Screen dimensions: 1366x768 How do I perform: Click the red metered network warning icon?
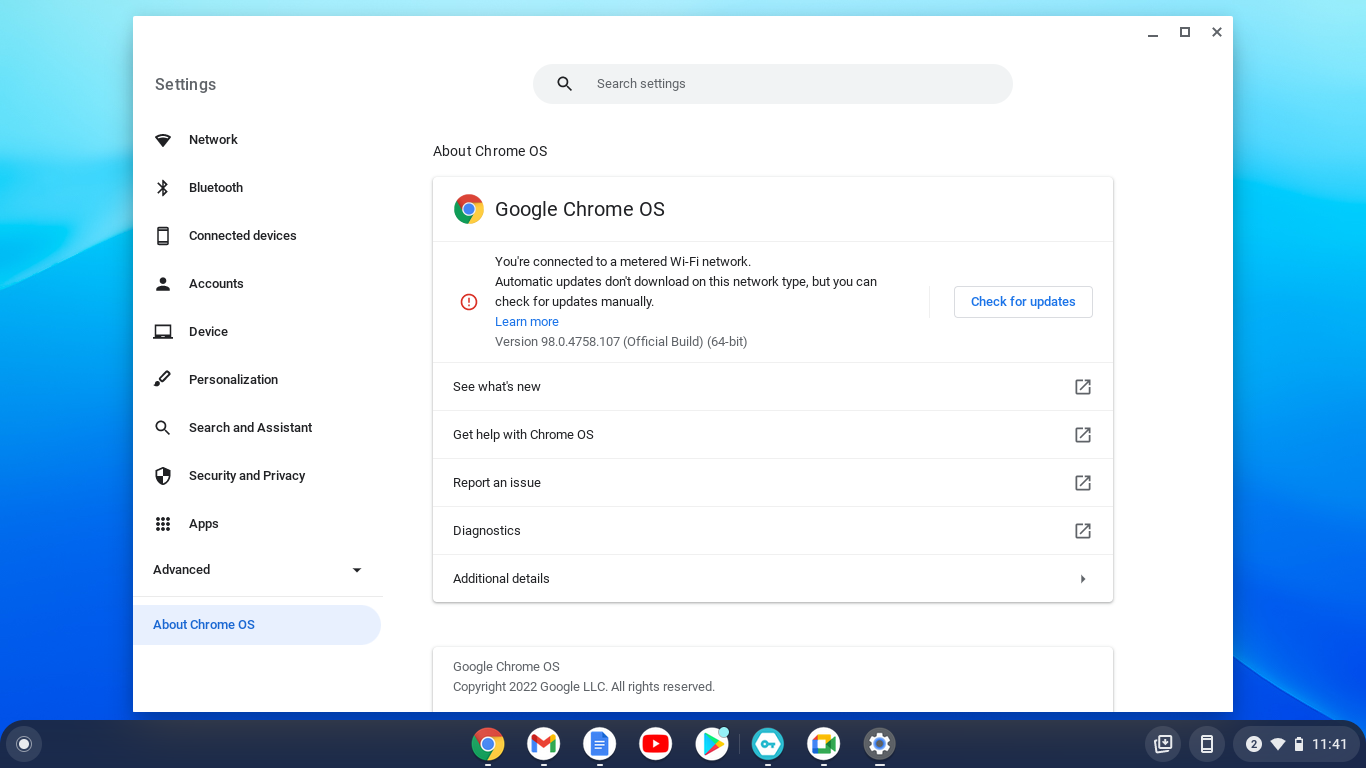click(x=469, y=302)
